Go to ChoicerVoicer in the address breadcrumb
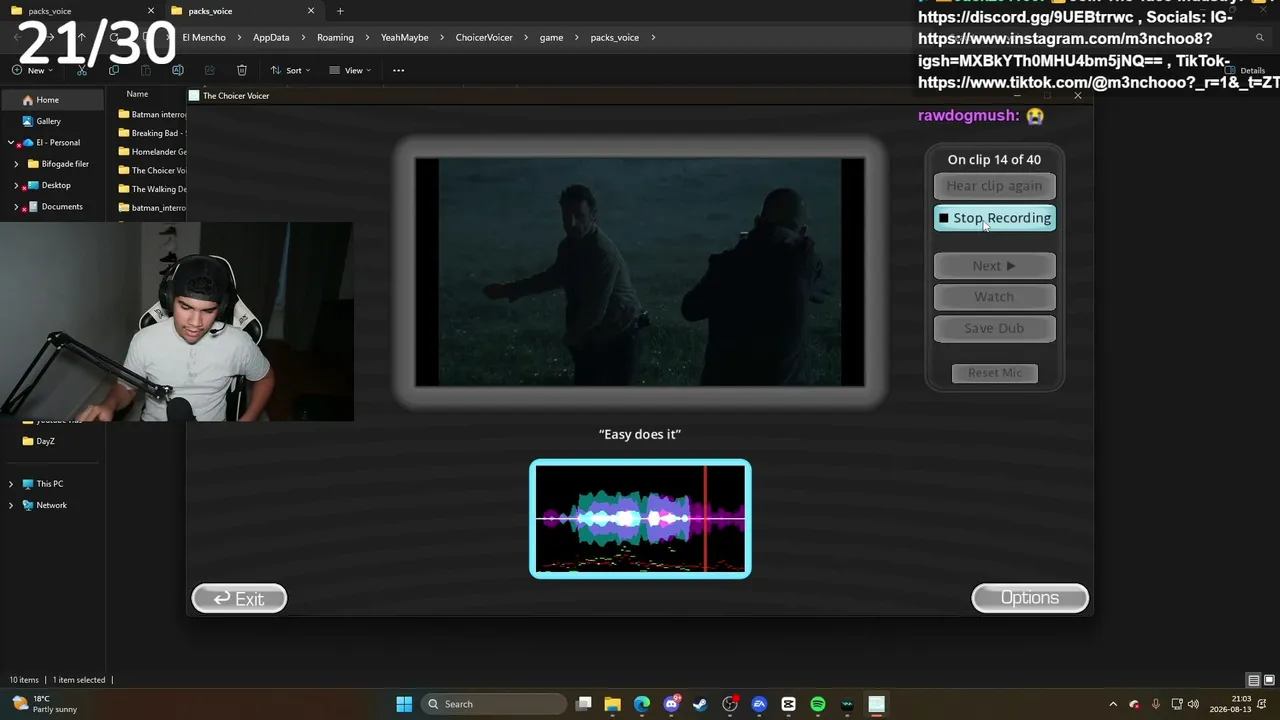This screenshot has height=720, width=1280. 484,38
